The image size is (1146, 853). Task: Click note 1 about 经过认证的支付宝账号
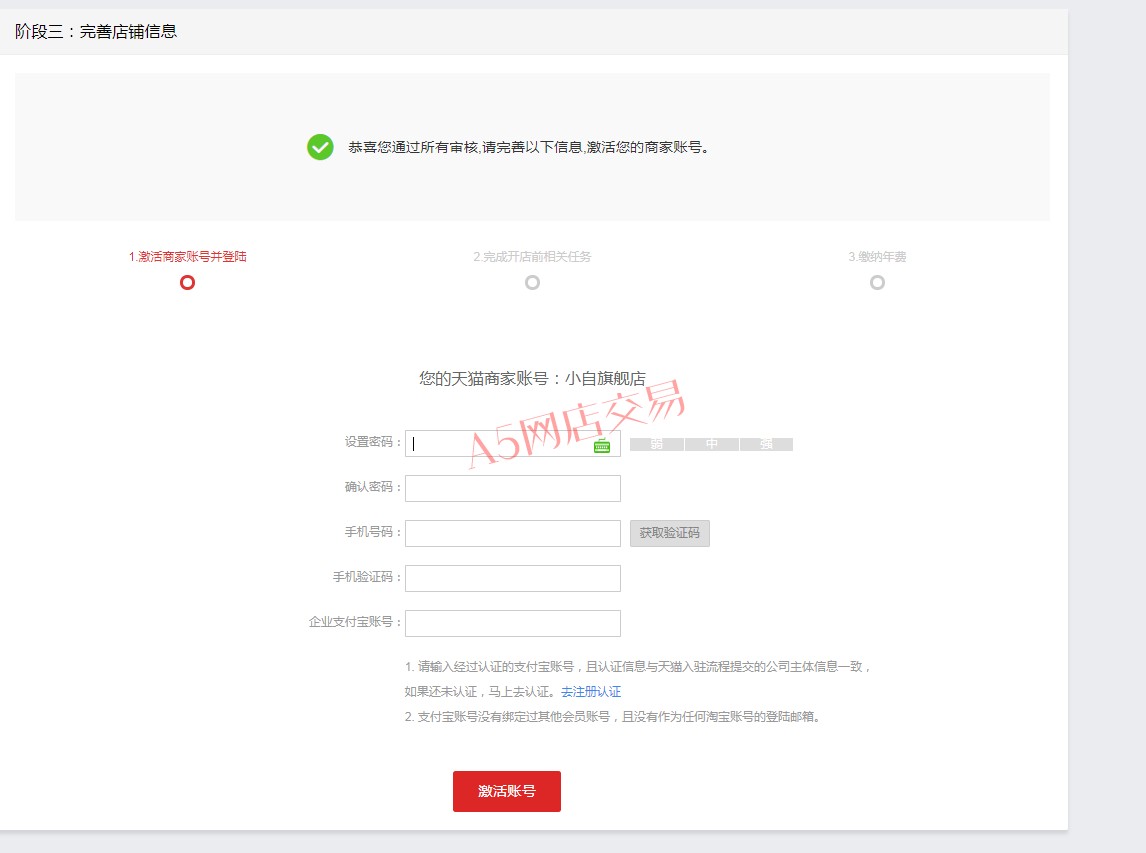(x=637, y=667)
